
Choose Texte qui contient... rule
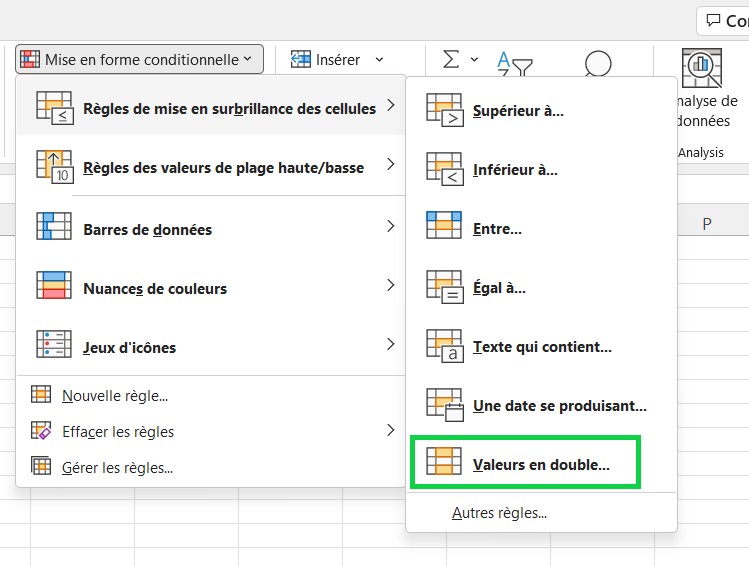[x=541, y=347]
